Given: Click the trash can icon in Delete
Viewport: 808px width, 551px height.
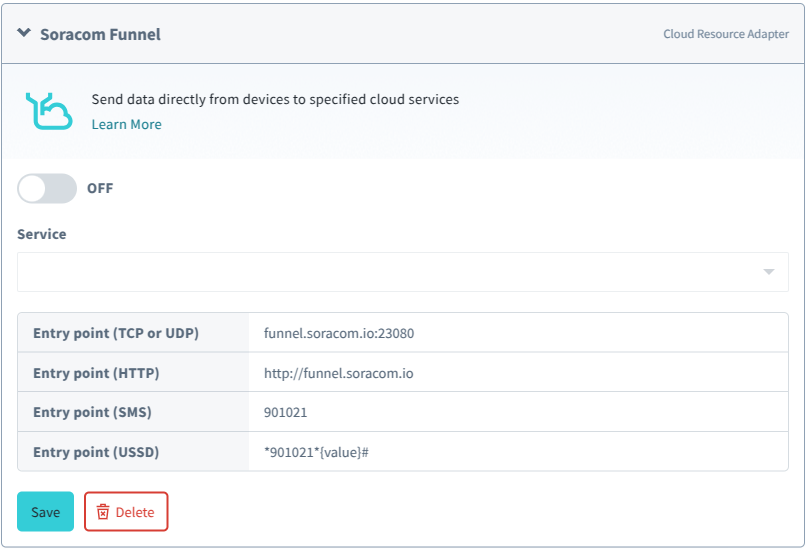Looking at the screenshot, I should tap(103, 512).
